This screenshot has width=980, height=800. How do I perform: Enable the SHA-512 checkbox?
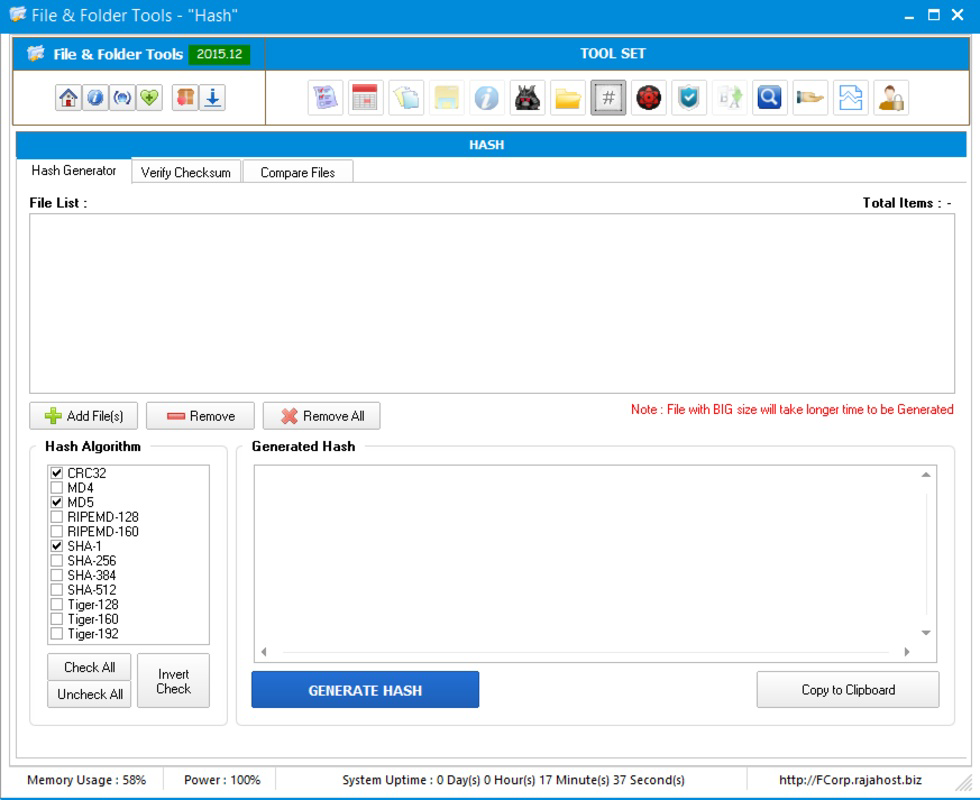point(57,589)
